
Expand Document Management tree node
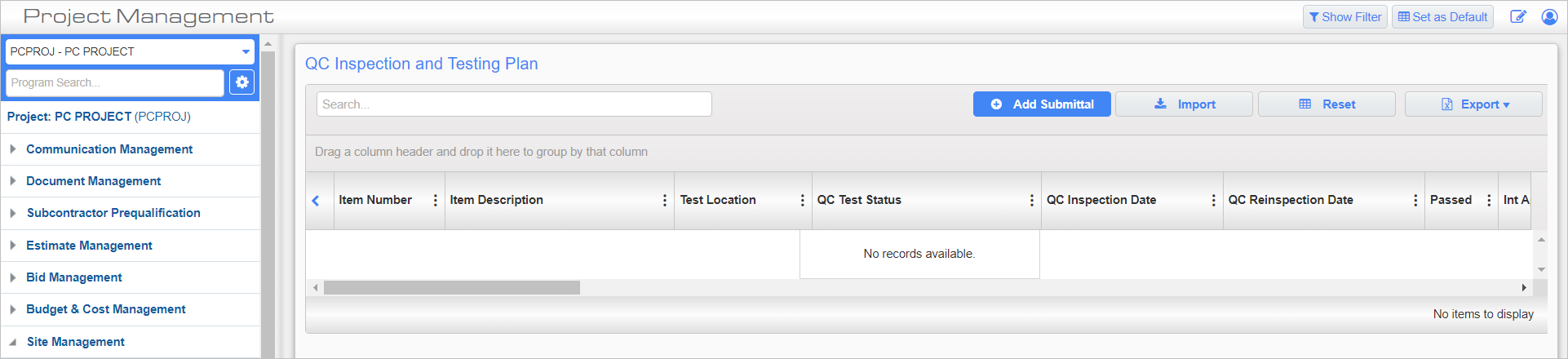tap(12, 181)
